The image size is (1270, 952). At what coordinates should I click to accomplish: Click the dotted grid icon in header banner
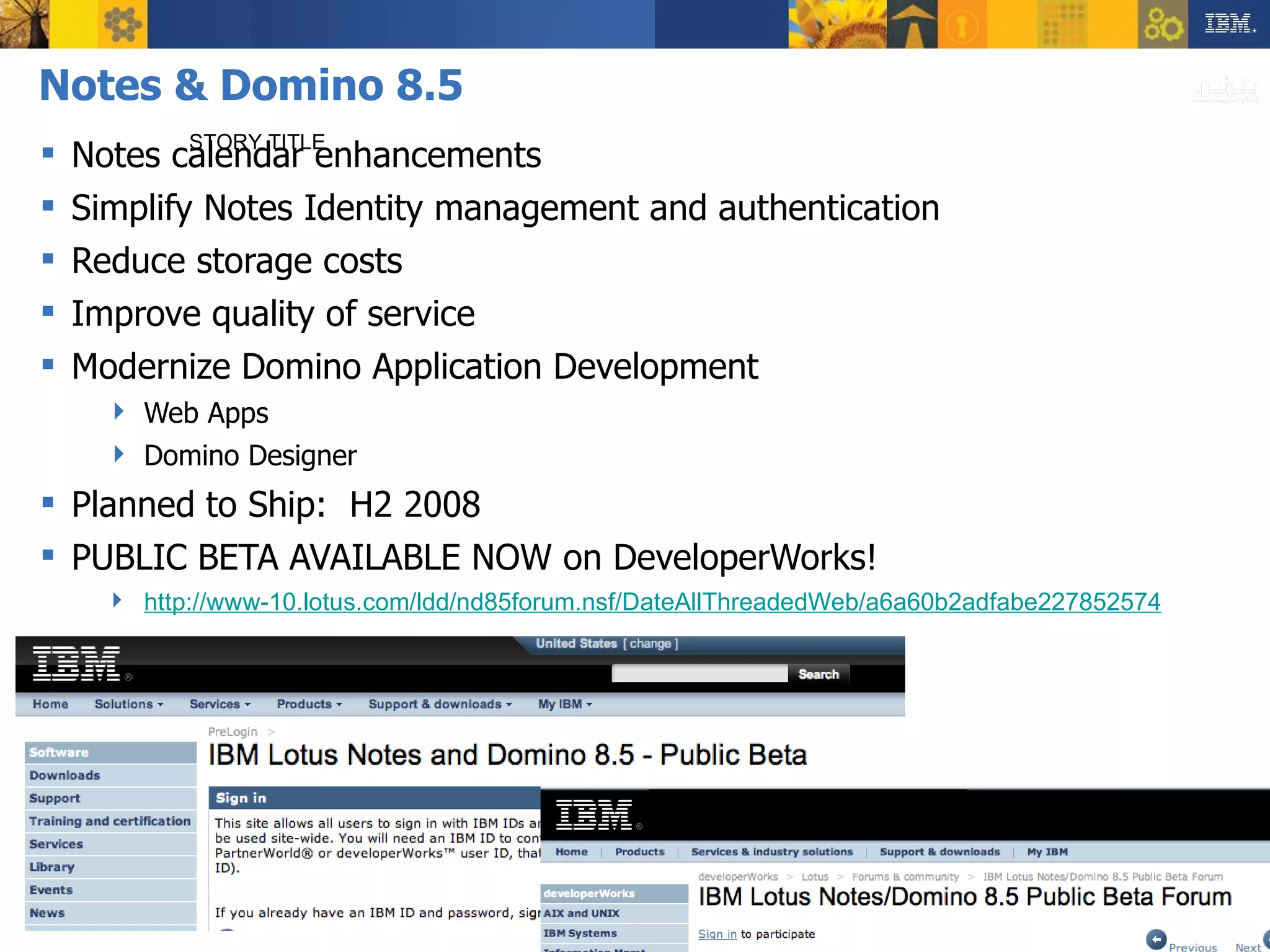tap(1062, 24)
